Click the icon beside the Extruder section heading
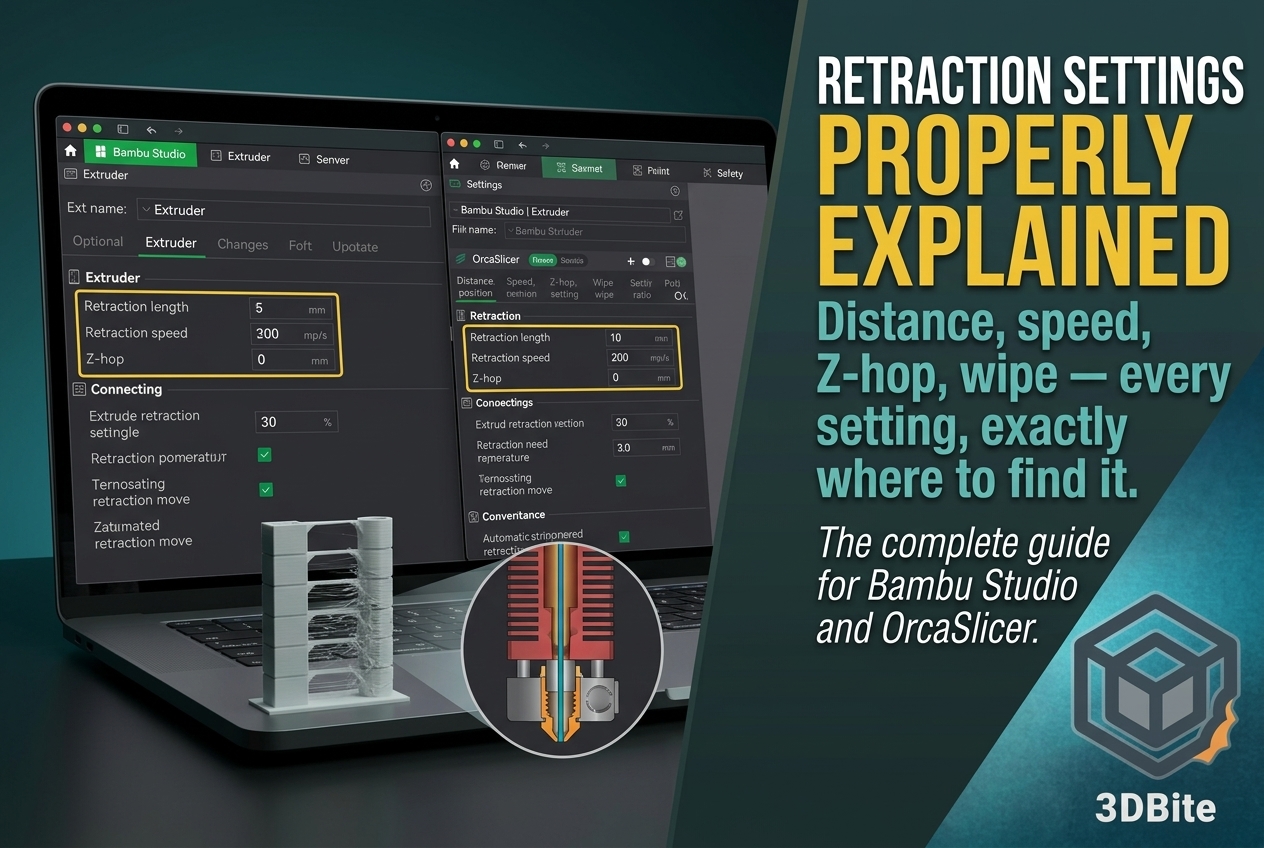 click(73, 277)
